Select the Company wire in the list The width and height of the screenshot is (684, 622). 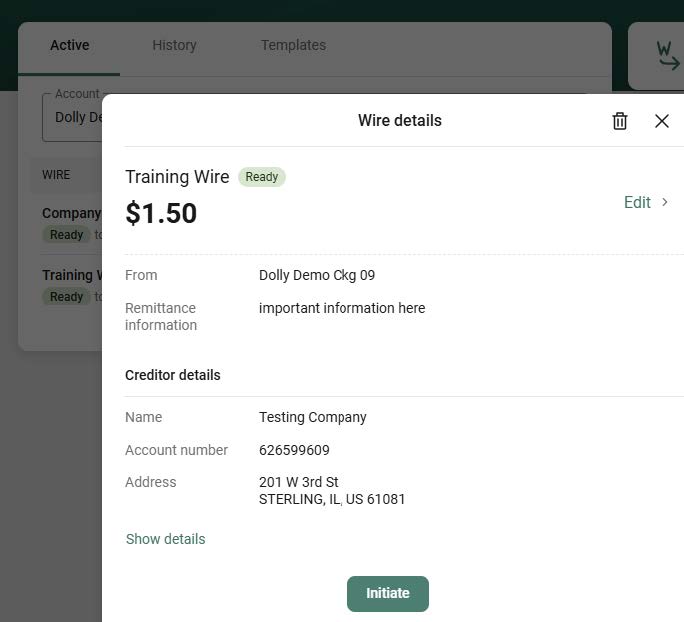pos(71,213)
